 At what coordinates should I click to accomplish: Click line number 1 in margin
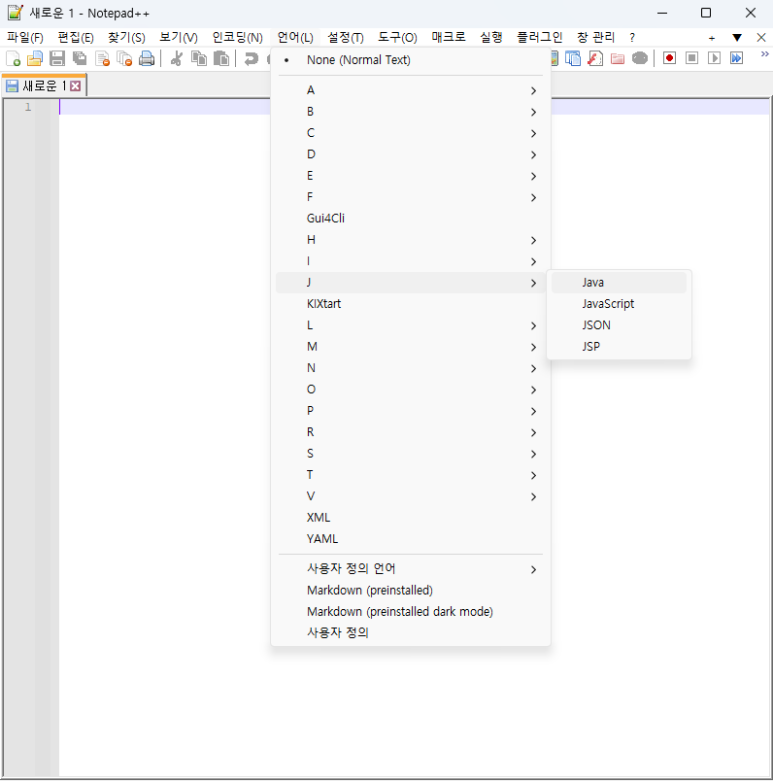click(28, 107)
